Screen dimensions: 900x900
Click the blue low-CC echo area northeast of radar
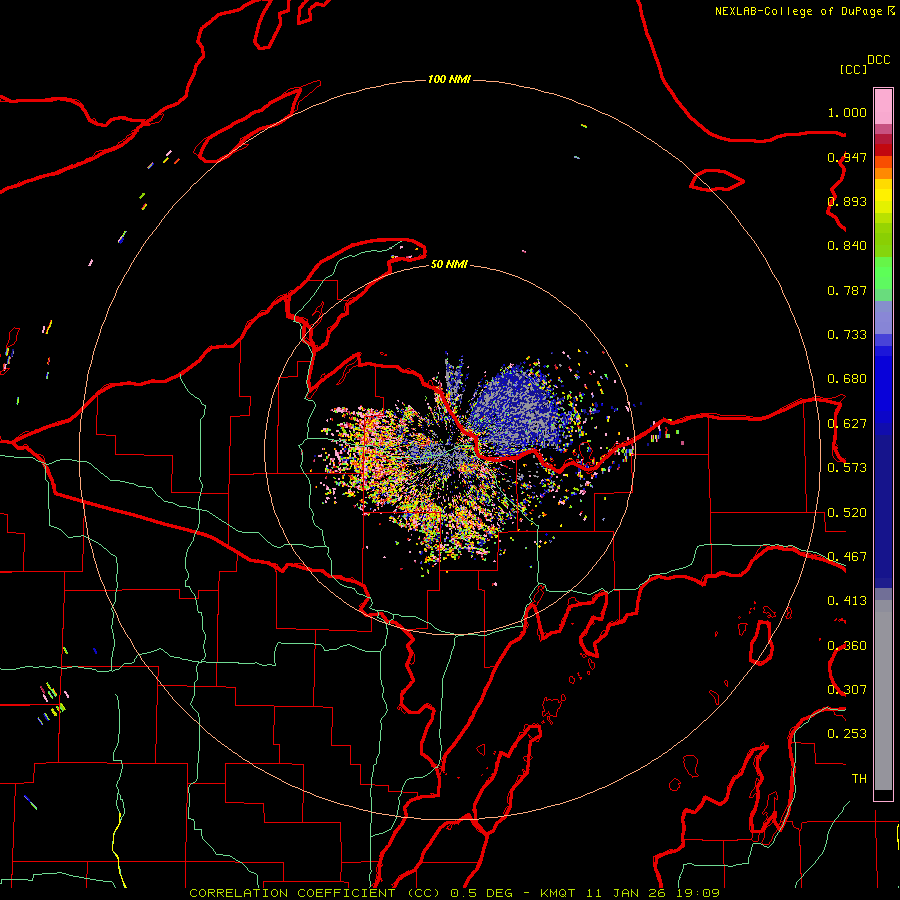pyautogui.click(x=517, y=410)
